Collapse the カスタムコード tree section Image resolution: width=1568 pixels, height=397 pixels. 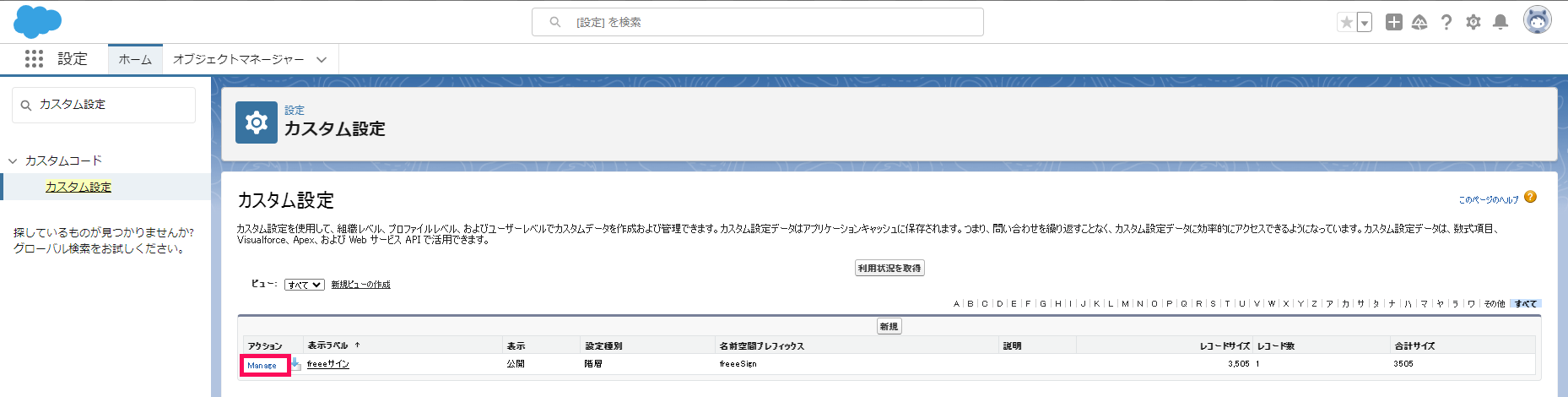pyautogui.click(x=13, y=160)
